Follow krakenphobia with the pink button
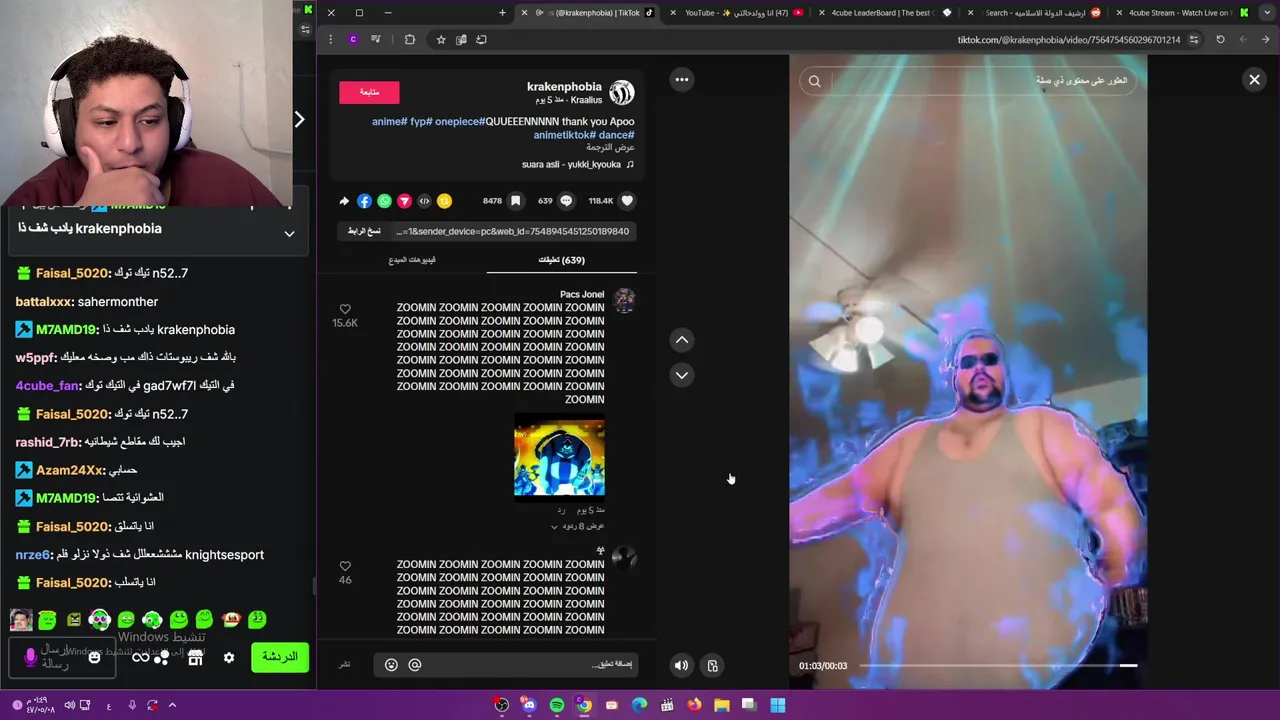The image size is (1280, 720). [369, 92]
